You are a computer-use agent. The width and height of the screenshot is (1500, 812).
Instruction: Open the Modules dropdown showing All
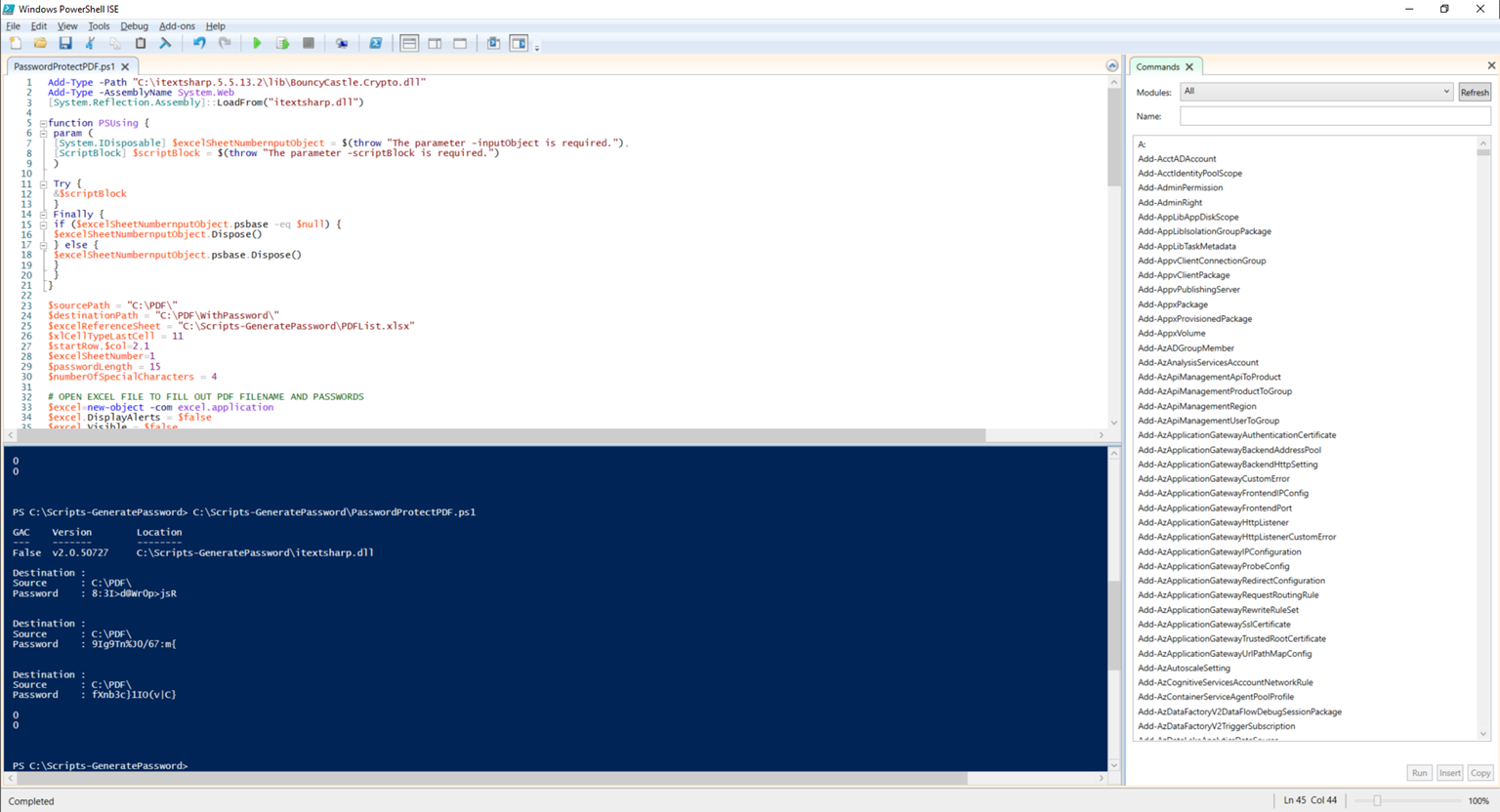click(1316, 92)
